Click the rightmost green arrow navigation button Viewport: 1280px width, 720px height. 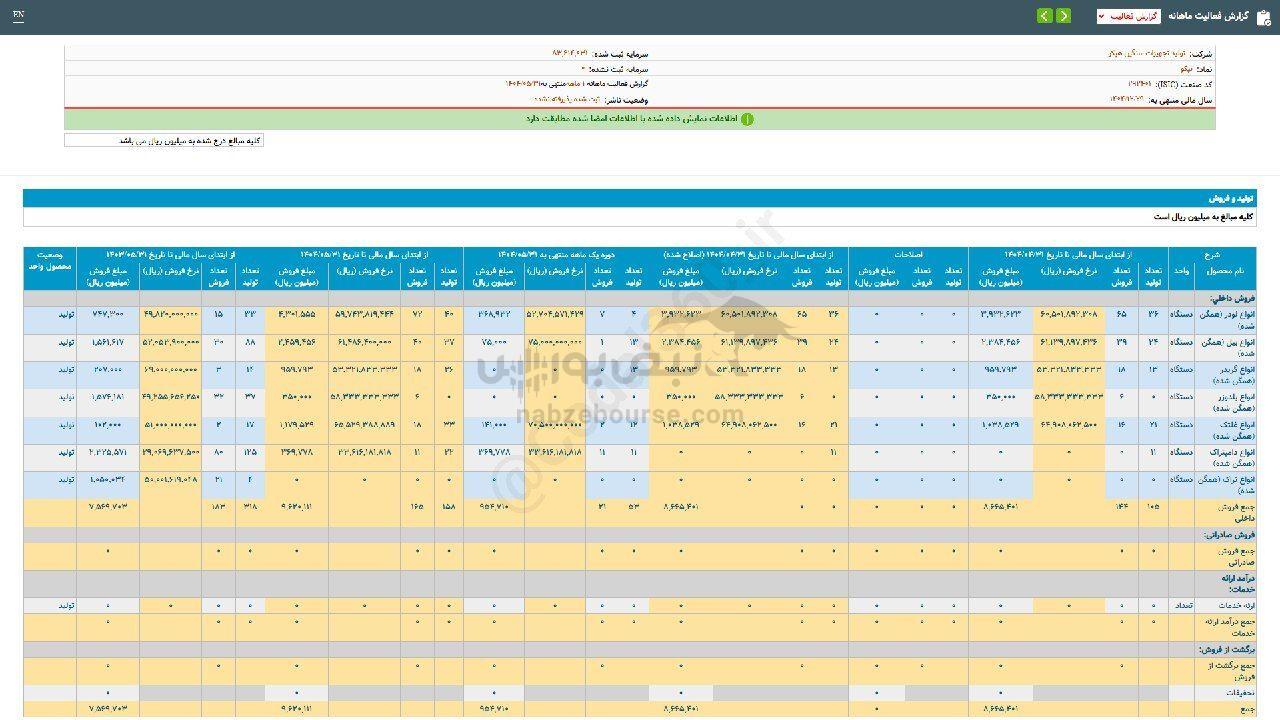coord(1064,16)
